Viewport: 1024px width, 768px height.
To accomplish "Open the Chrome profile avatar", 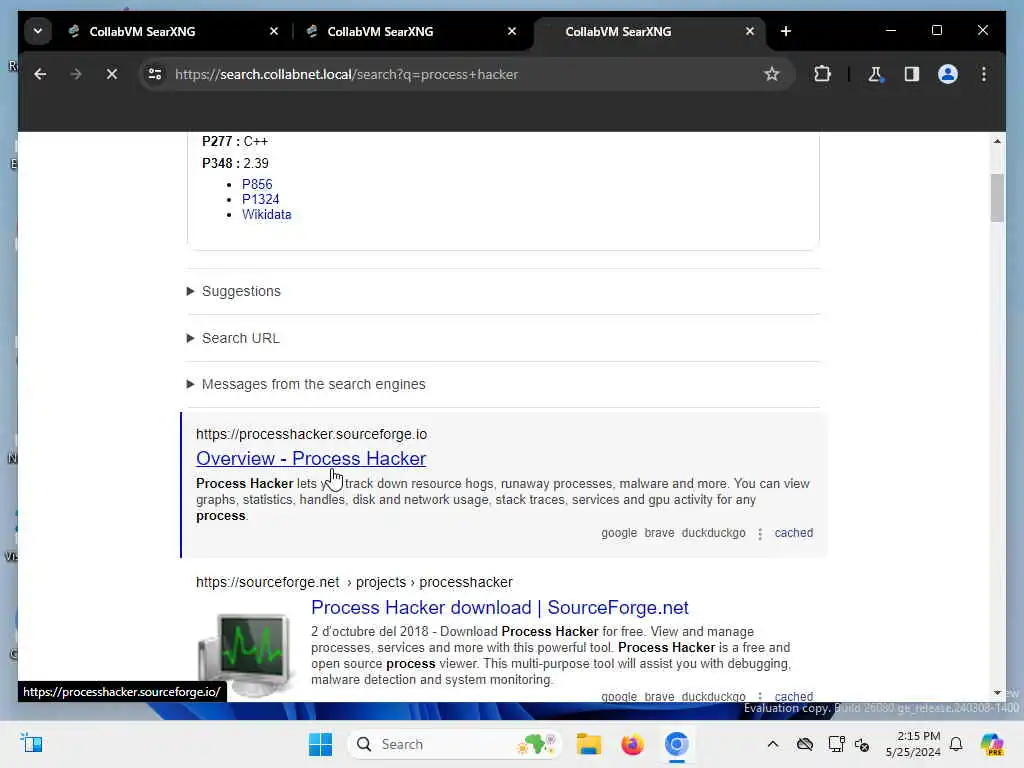I will (948, 74).
